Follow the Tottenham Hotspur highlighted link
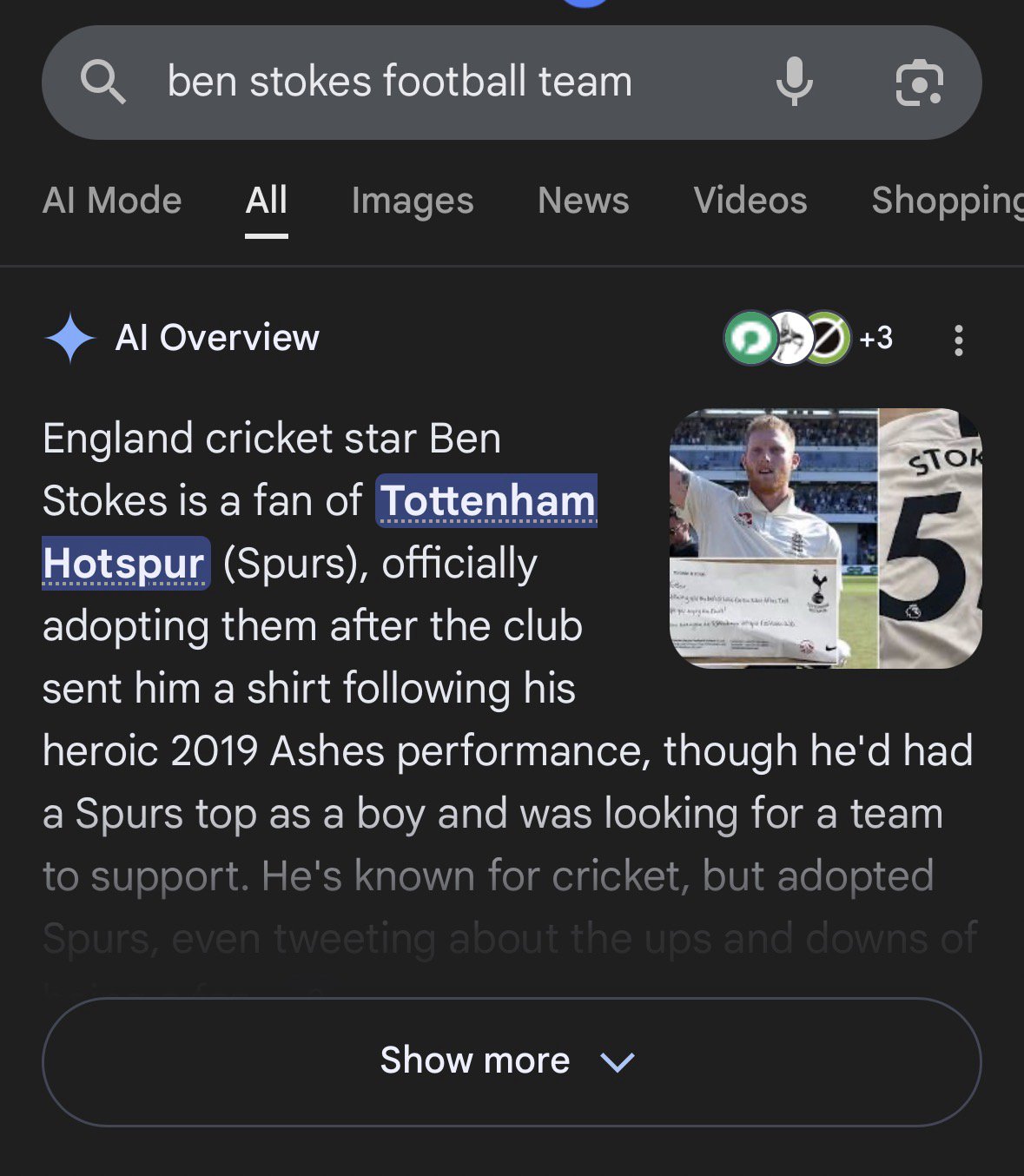Image resolution: width=1024 pixels, height=1176 pixels. (x=486, y=501)
